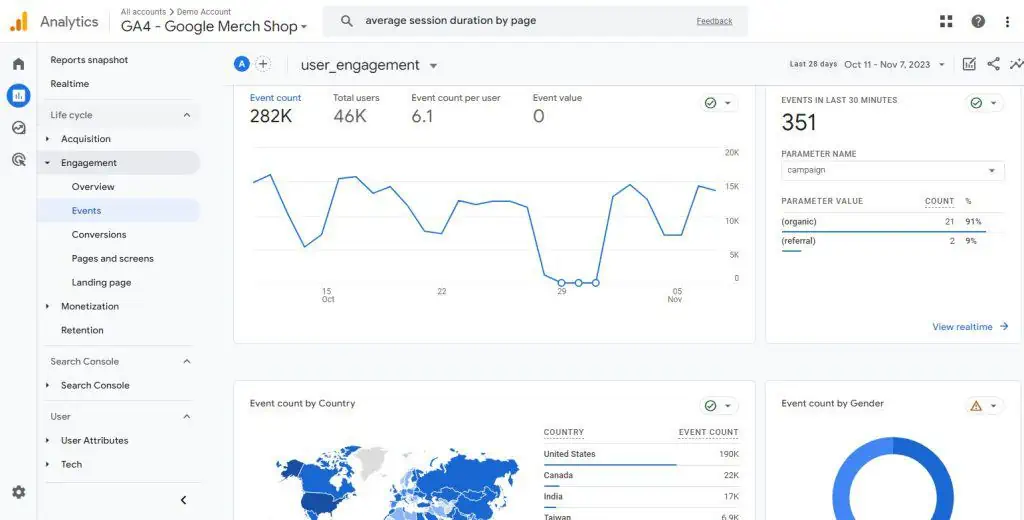Click the United States country row
This screenshot has width=1024, height=520.
pos(641,455)
